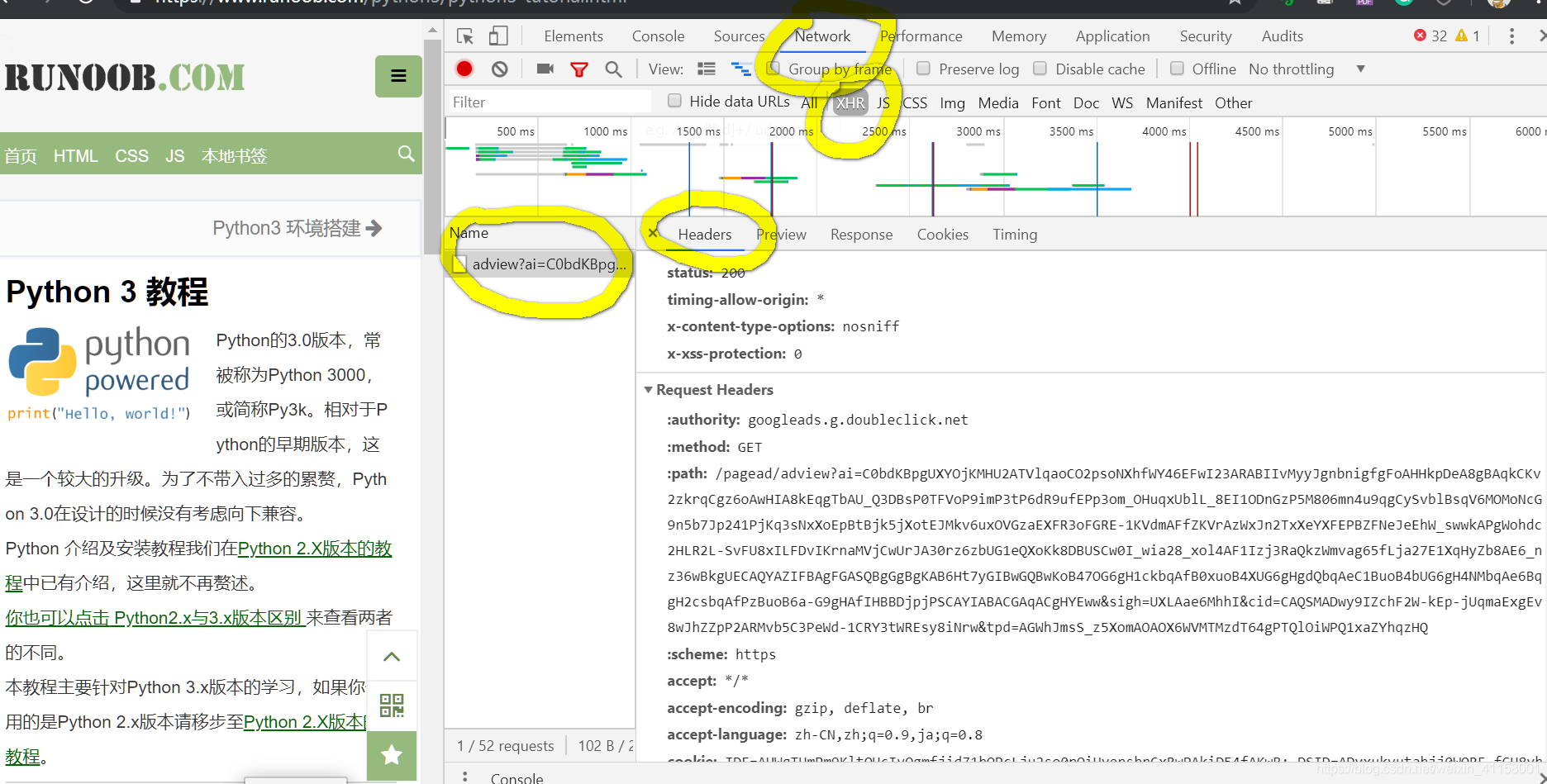The image size is (1547, 784).
Task: Enable Preserve log checkbox
Action: pos(924,69)
